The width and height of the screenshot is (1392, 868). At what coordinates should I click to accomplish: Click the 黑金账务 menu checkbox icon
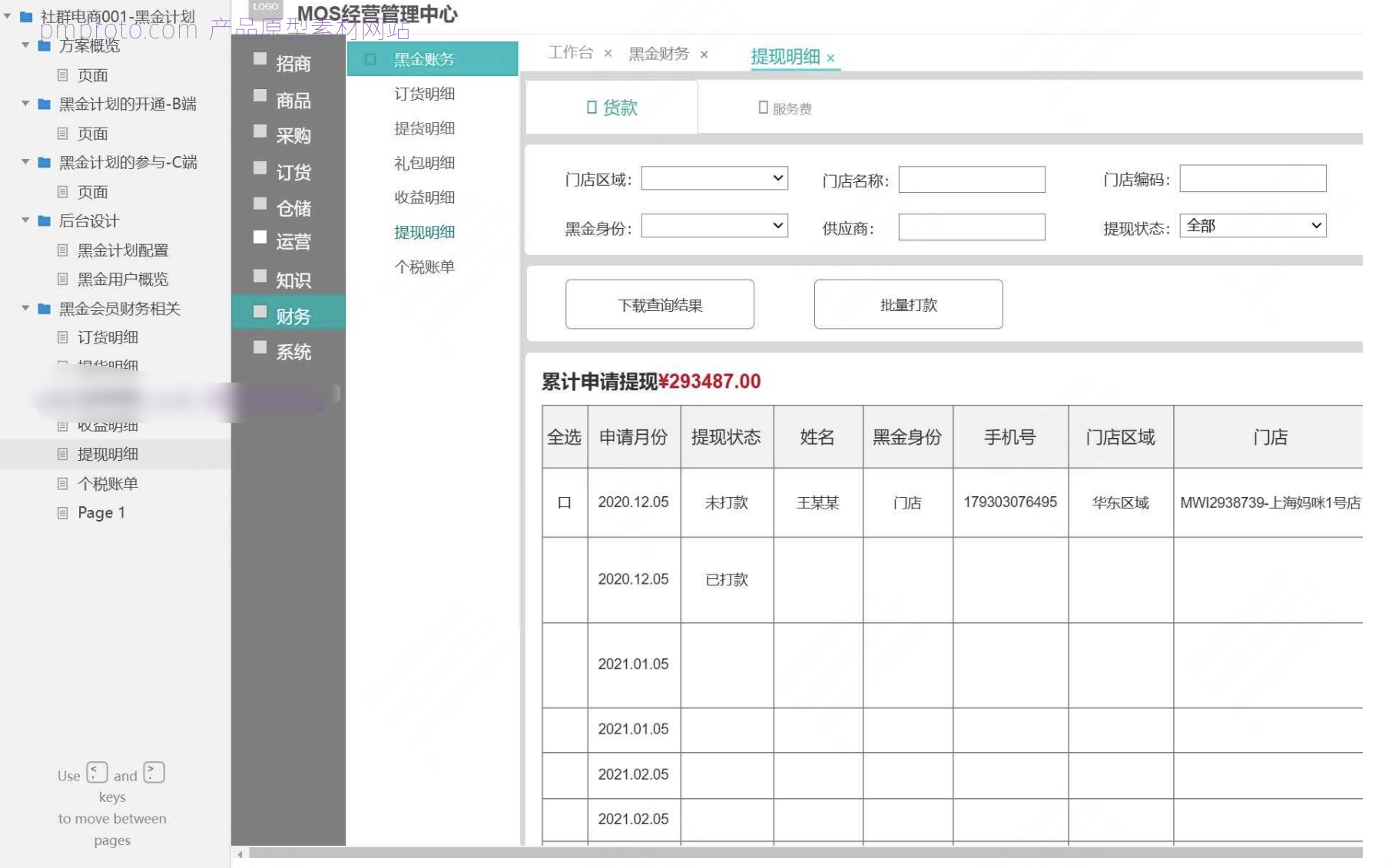pyautogui.click(x=370, y=59)
